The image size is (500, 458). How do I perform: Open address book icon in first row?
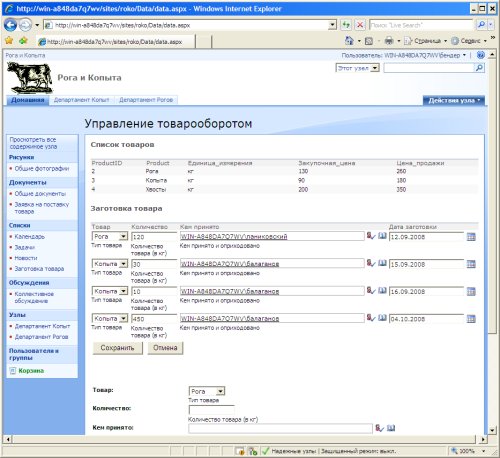[382, 236]
